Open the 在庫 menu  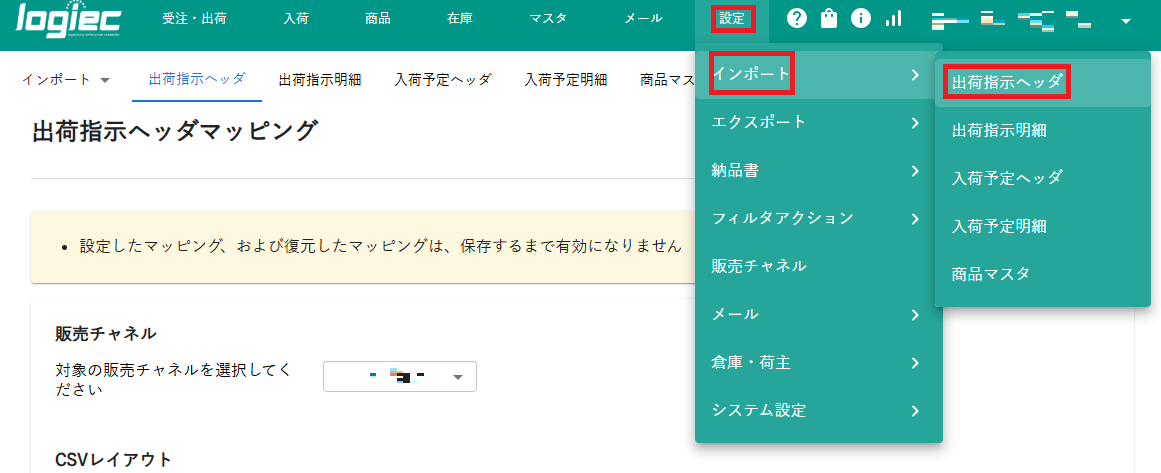pyautogui.click(x=460, y=19)
